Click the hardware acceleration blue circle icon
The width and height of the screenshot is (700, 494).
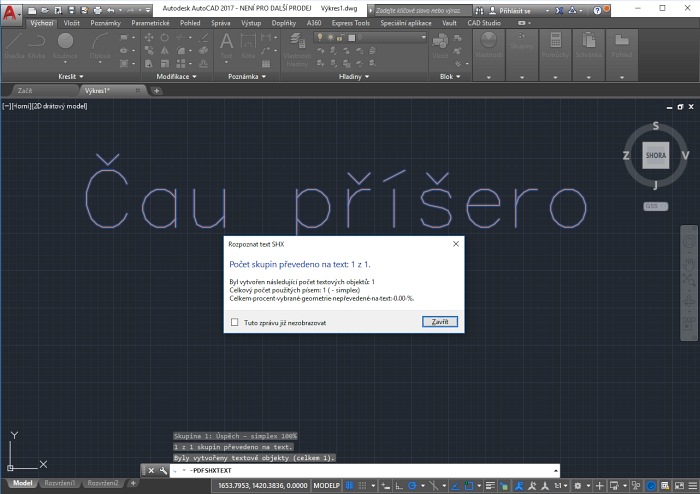(651, 486)
